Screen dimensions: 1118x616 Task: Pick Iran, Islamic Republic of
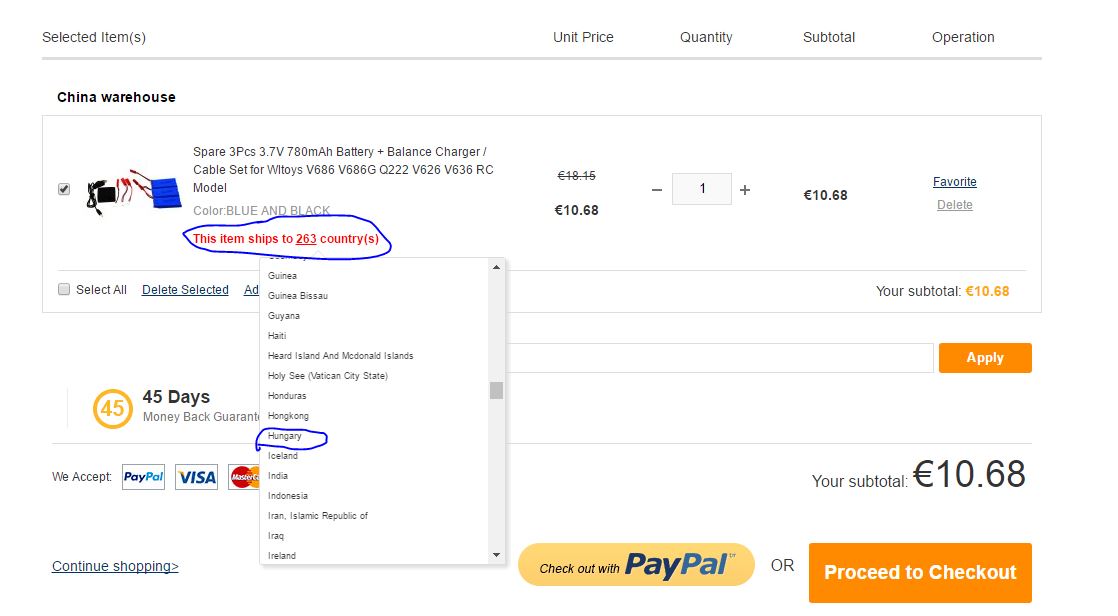317,515
